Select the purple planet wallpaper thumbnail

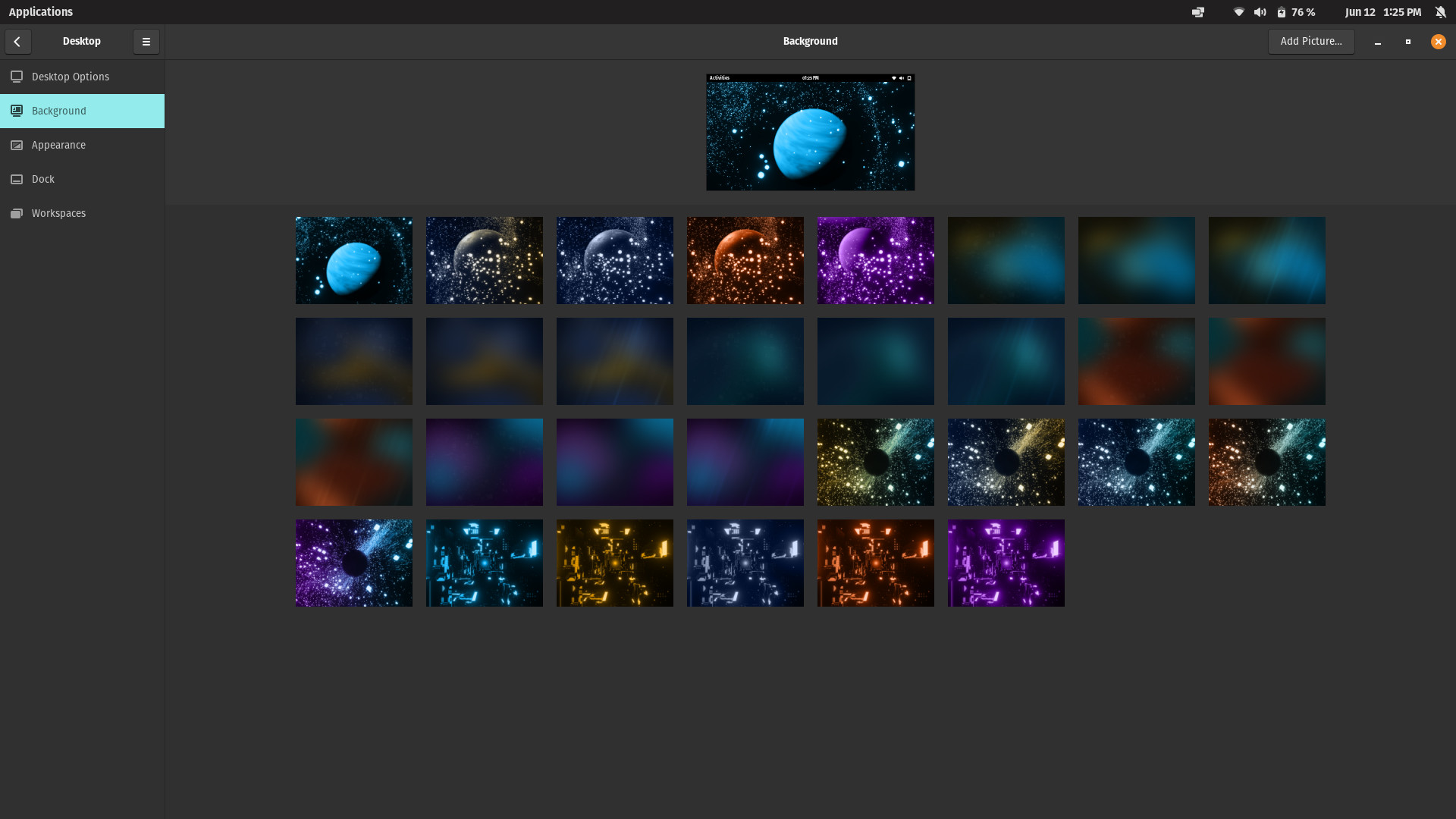coord(876,260)
